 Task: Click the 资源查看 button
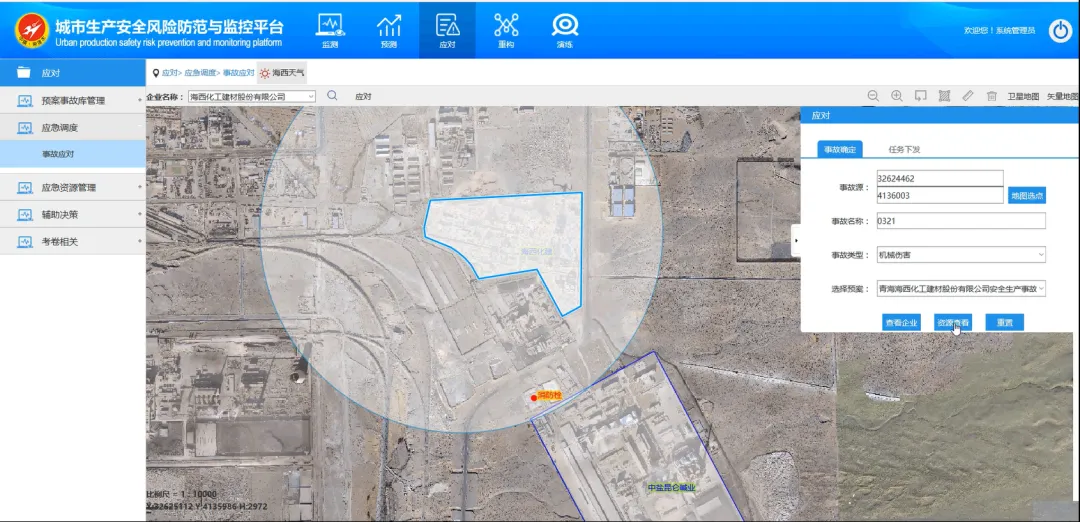(953, 322)
